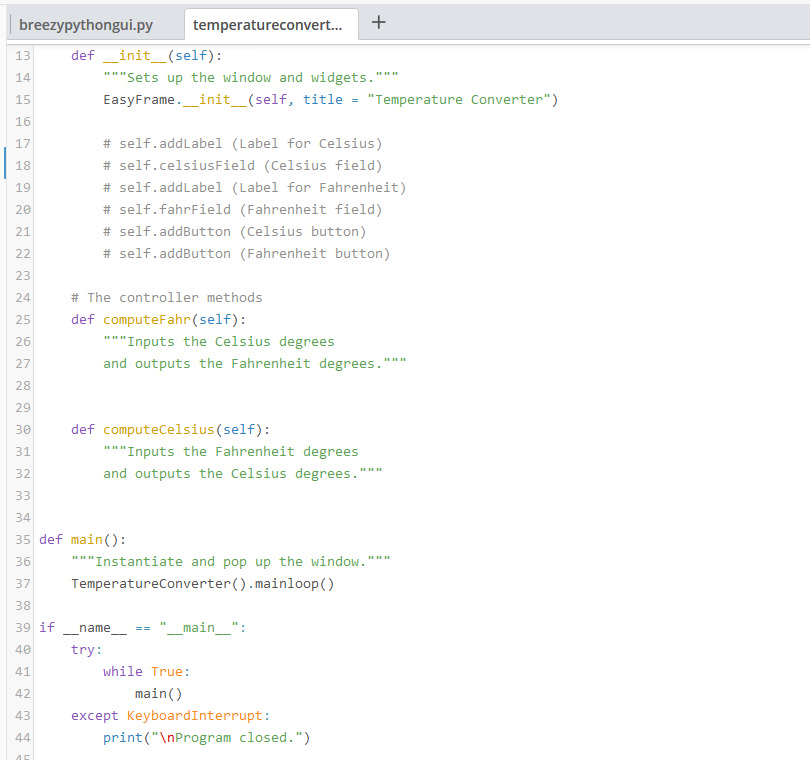Click line number 13 in the gutter
The width and height of the screenshot is (810, 760).
click(x=22, y=55)
